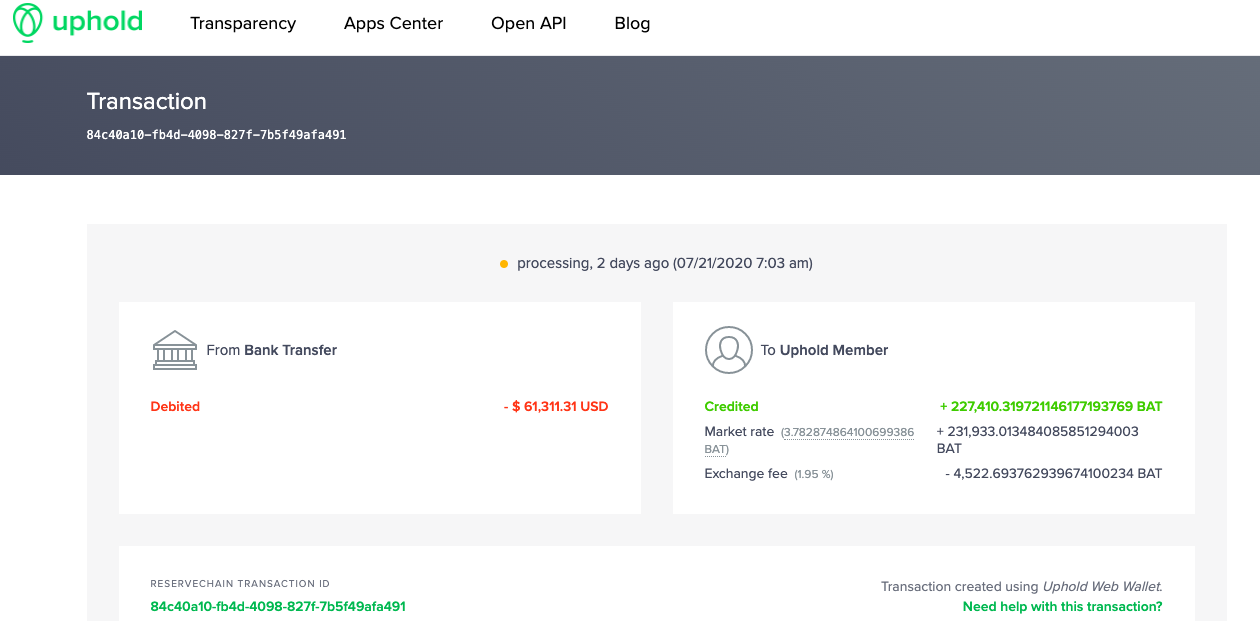This screenshot has width=1260, height=621.
Task: Click the debited amount $61,311.31 USD
Action: click(556, 406)
